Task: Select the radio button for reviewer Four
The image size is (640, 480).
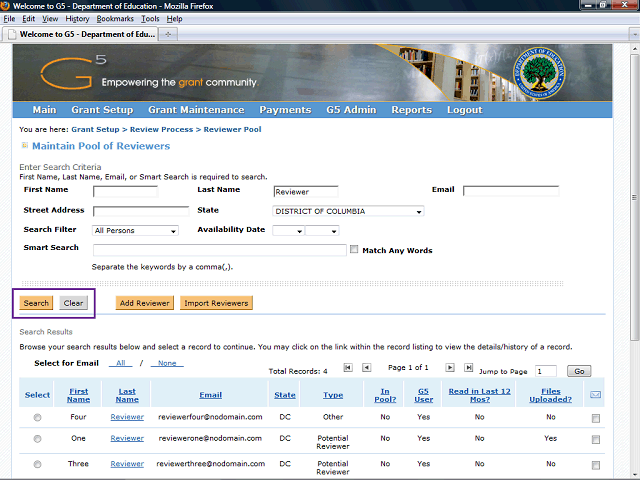Action: coord(38,417)
